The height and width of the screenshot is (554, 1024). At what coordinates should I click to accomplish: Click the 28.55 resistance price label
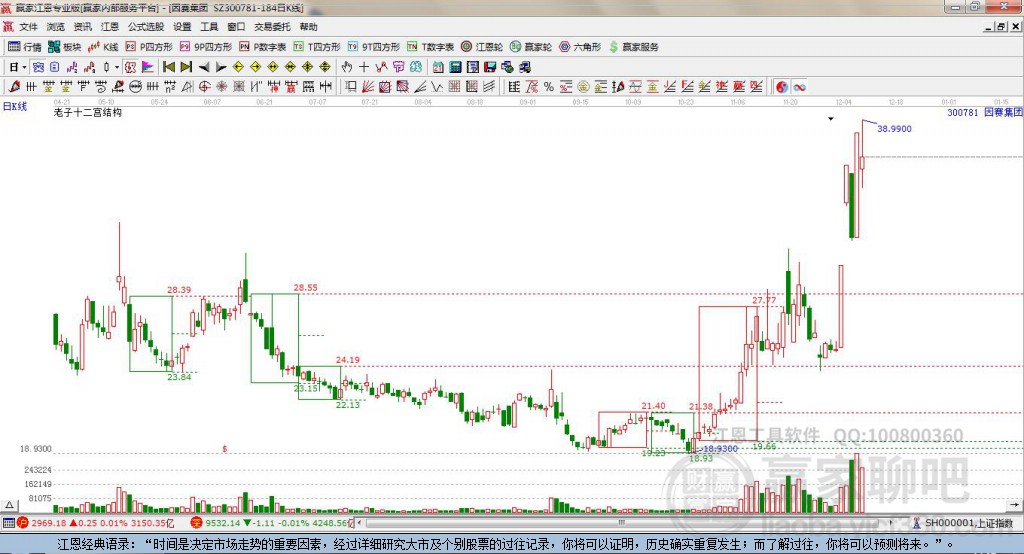click(305, 287)
